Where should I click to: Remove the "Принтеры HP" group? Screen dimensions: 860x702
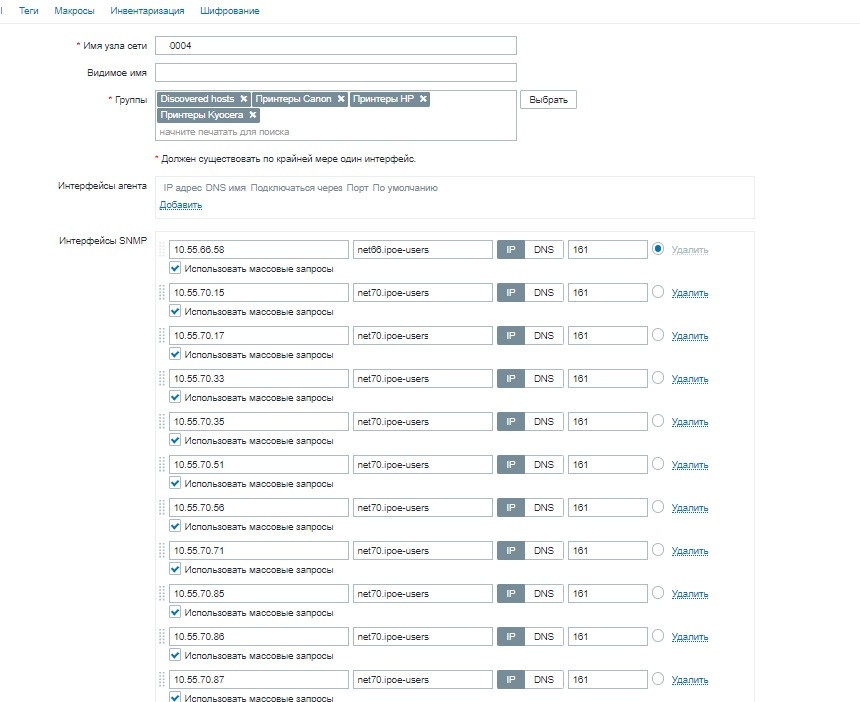coord(422,99)
